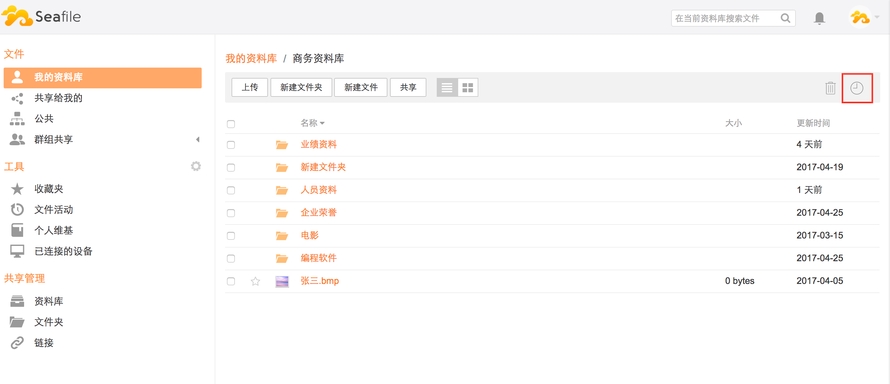890x384 pixels.
Task: Click the 共享 share button
Action: tap(408, 87)
